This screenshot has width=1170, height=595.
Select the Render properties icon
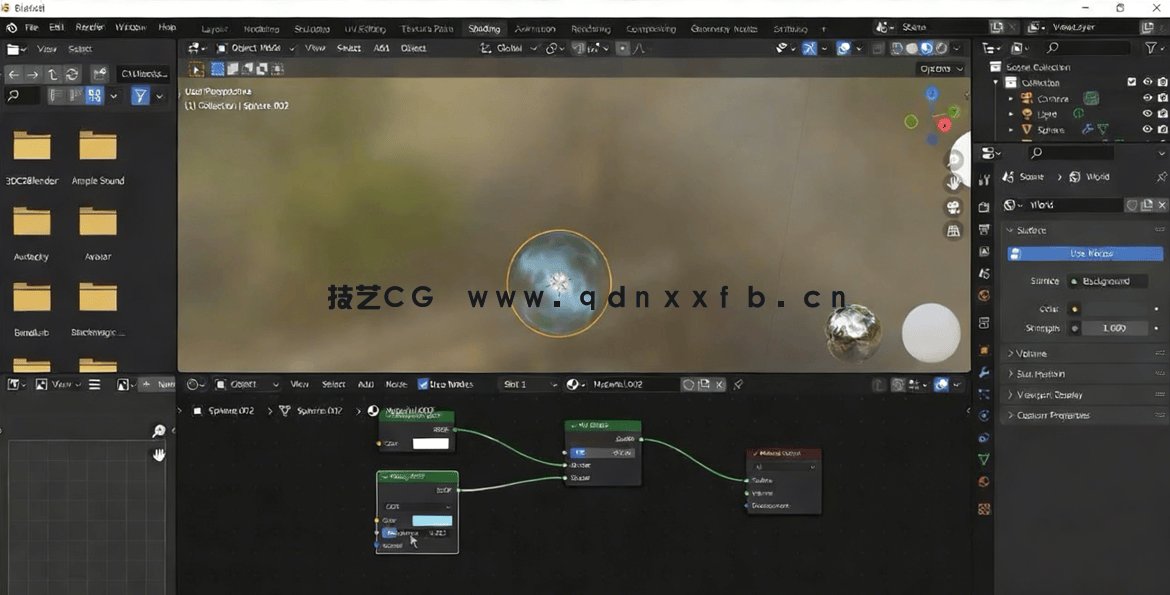(x=984, y=205)
